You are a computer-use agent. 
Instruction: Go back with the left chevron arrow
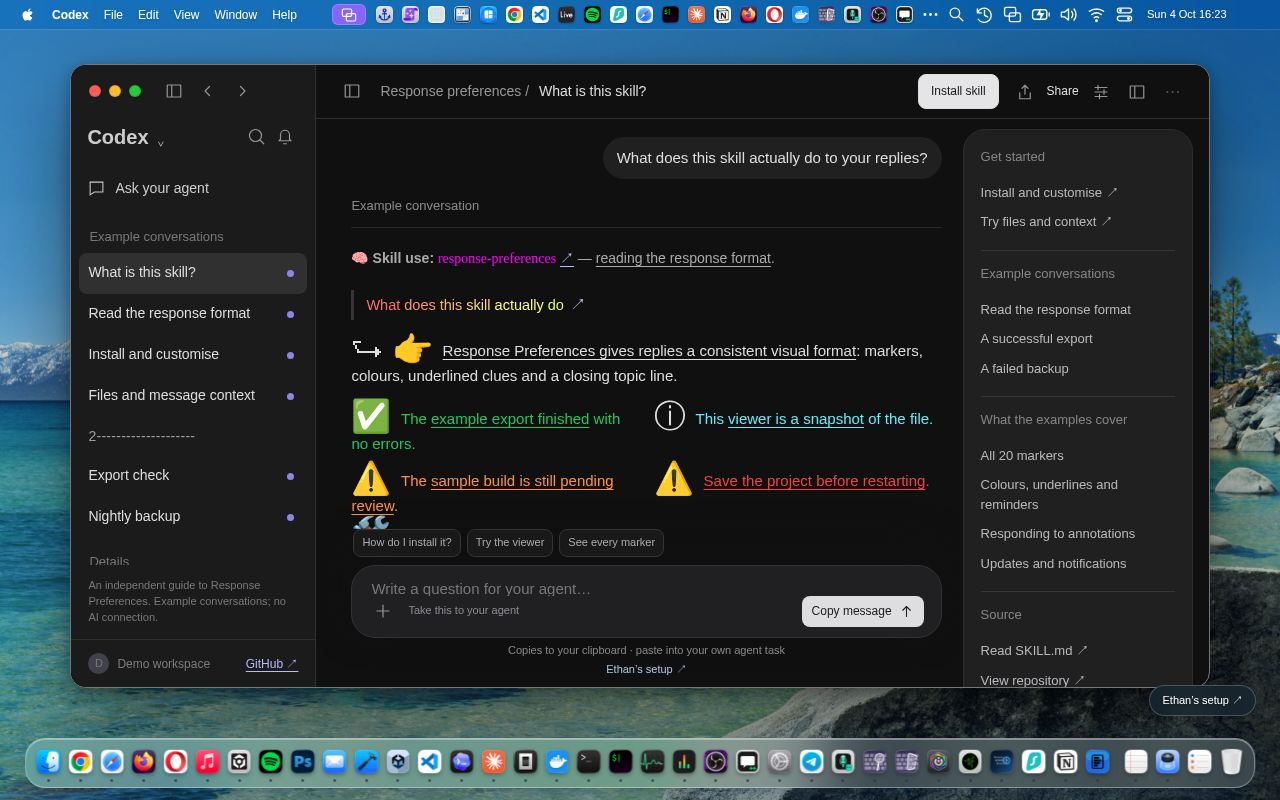point(208,91)
